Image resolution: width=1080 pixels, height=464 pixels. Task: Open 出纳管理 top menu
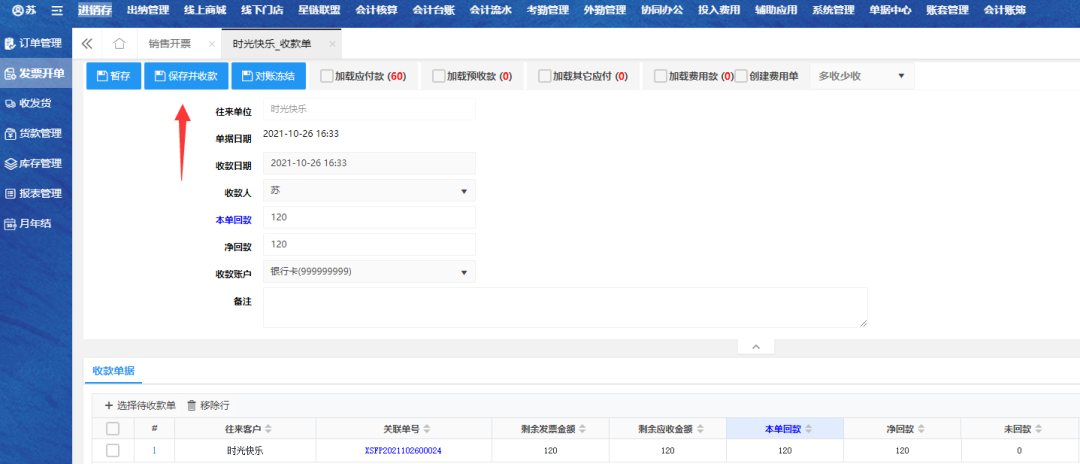point(147,10)
